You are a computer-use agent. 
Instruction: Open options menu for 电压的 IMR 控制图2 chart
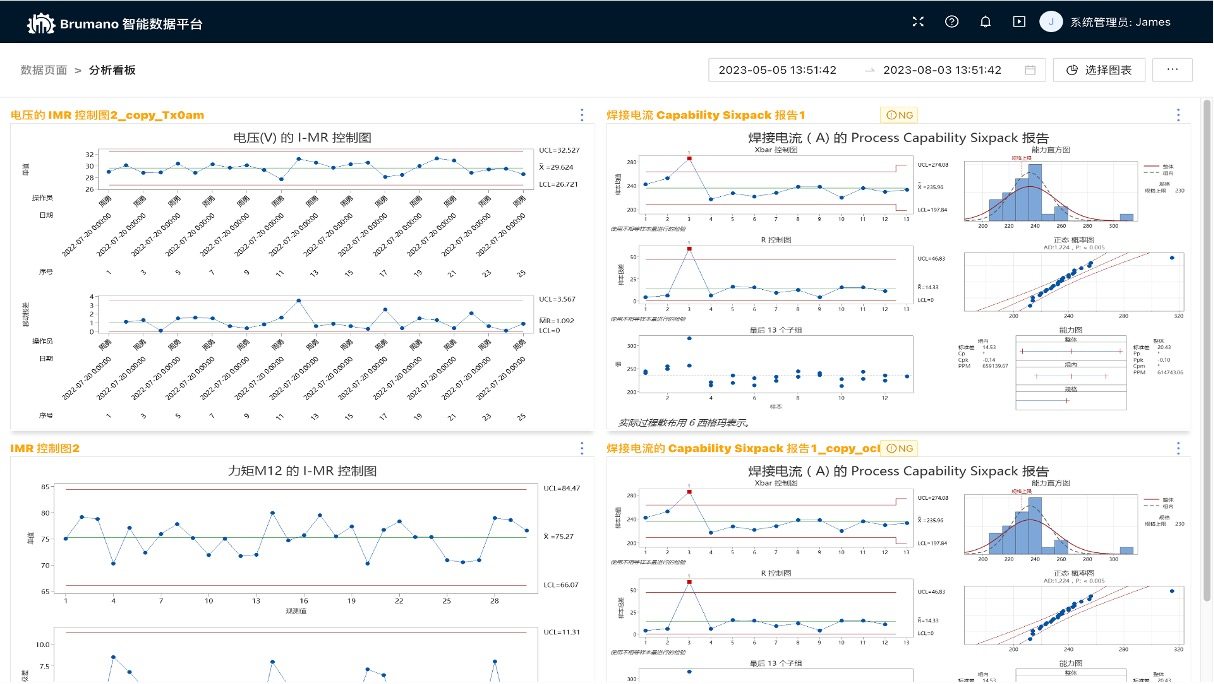pyautogui.click(x=582, y=115)
